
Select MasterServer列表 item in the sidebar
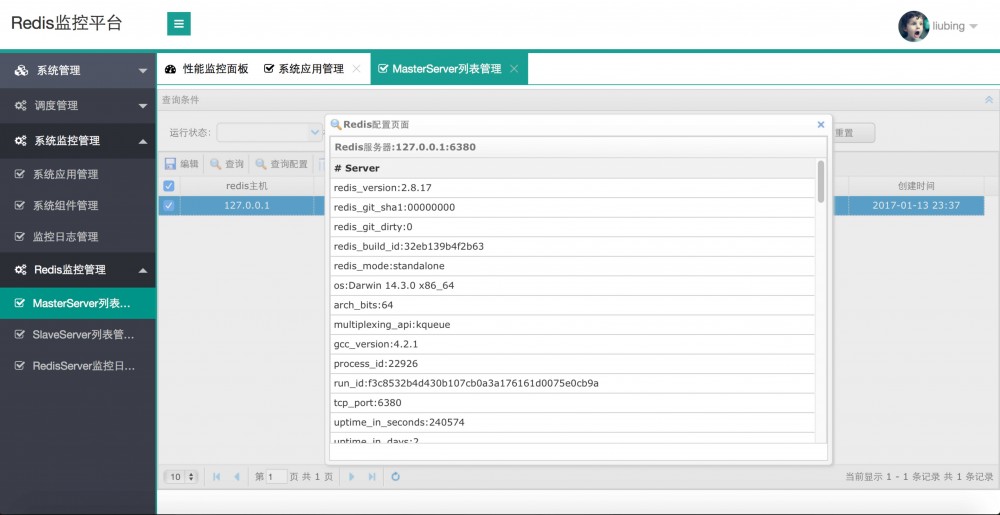78,303
